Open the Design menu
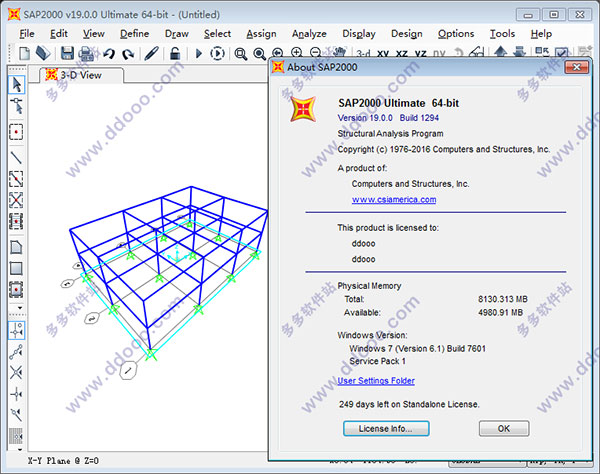This screenshot has height=474, width=600. [x=407, y=34]
